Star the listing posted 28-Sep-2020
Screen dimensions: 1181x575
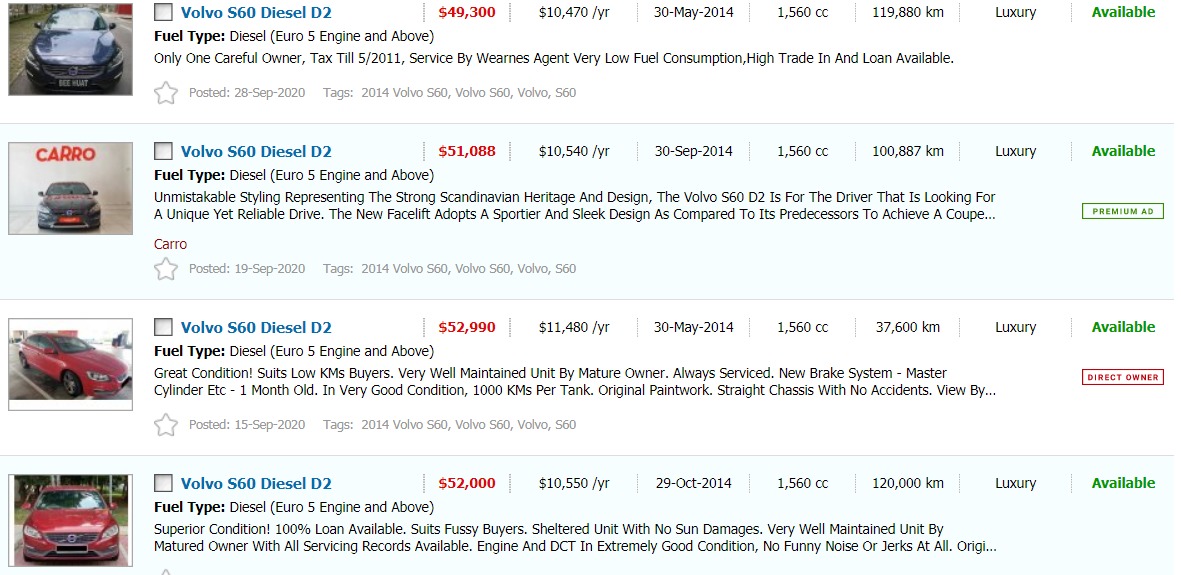click(165, 93)
